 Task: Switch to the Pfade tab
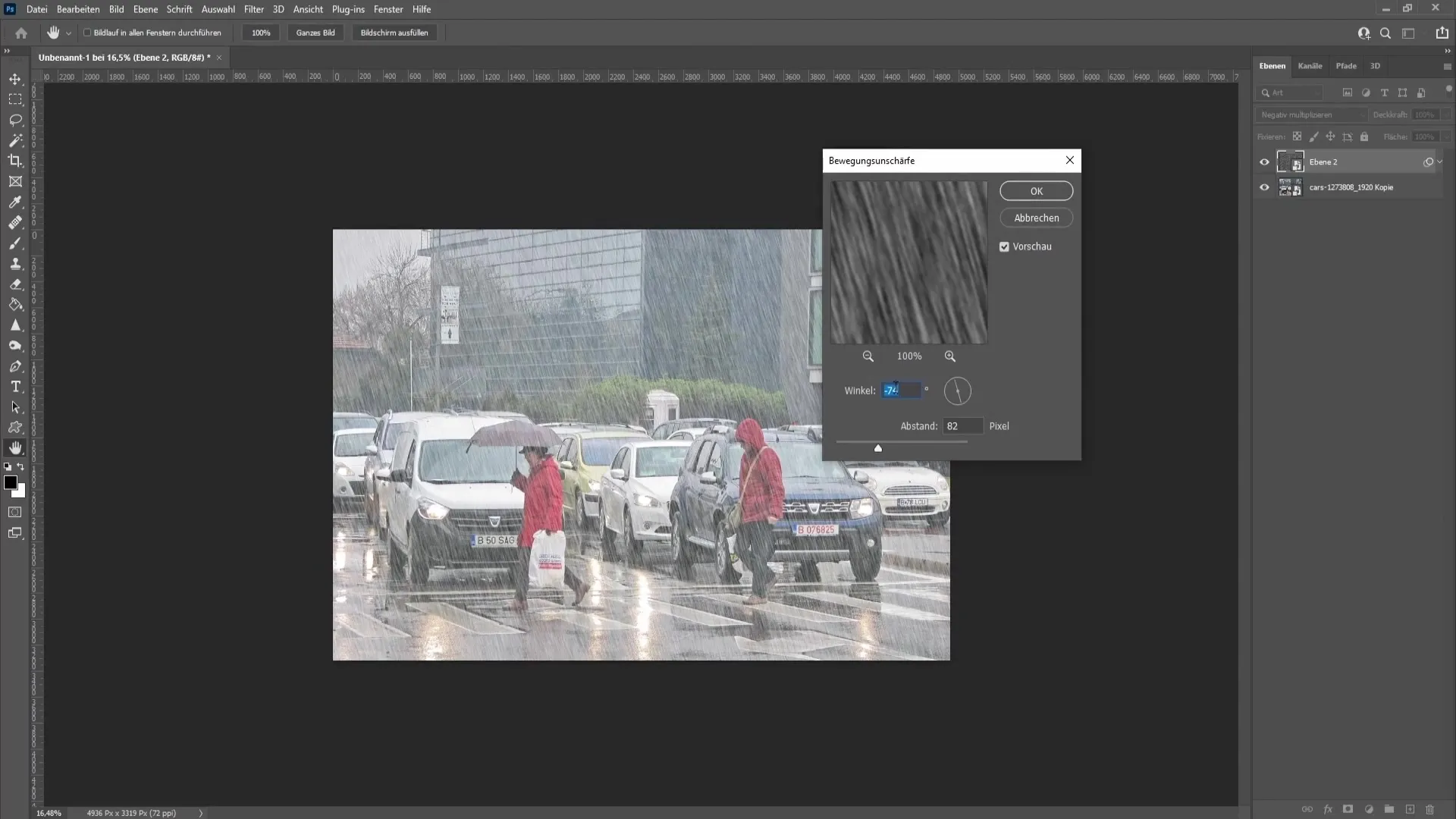pyautogui.click(x=1346, y=66)
